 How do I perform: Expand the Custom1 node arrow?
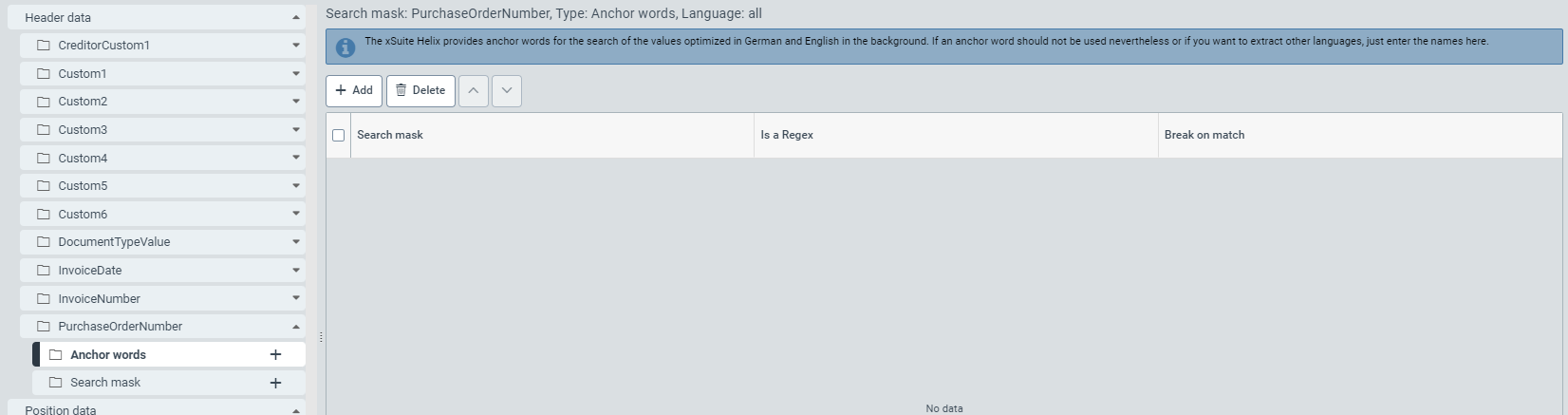point(296,73)
